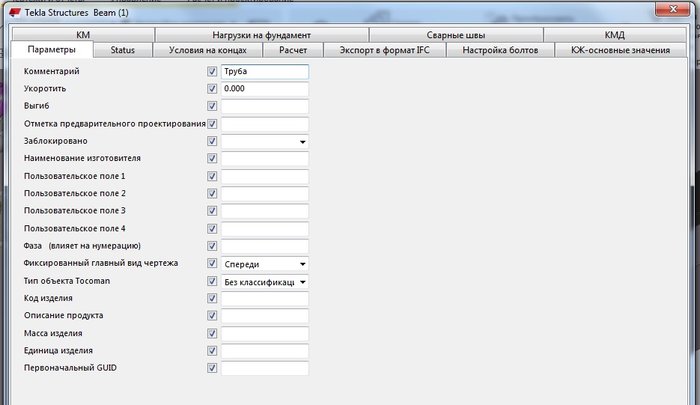
Task: Switch to the Status tab
Action: coord(123,50)
